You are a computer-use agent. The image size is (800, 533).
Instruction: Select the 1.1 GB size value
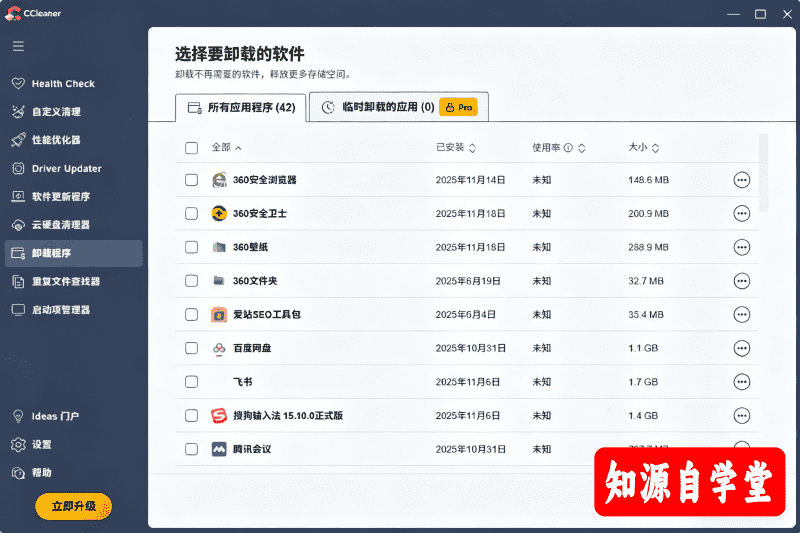[643, 348]
